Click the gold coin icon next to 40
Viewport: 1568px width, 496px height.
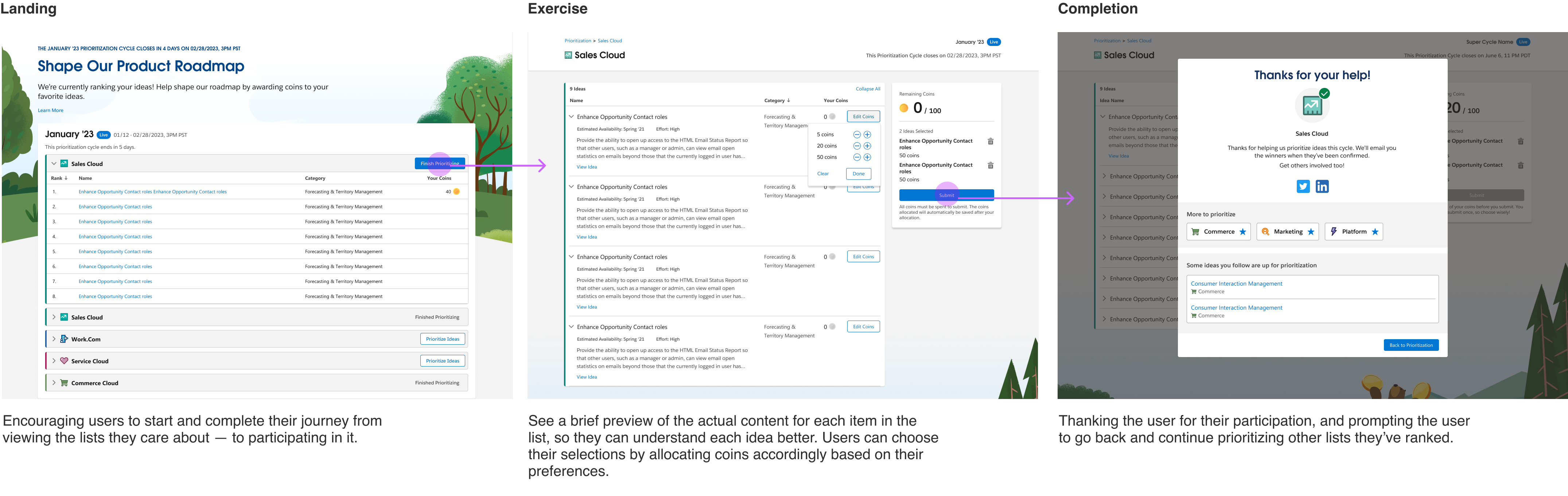point(456,192)
